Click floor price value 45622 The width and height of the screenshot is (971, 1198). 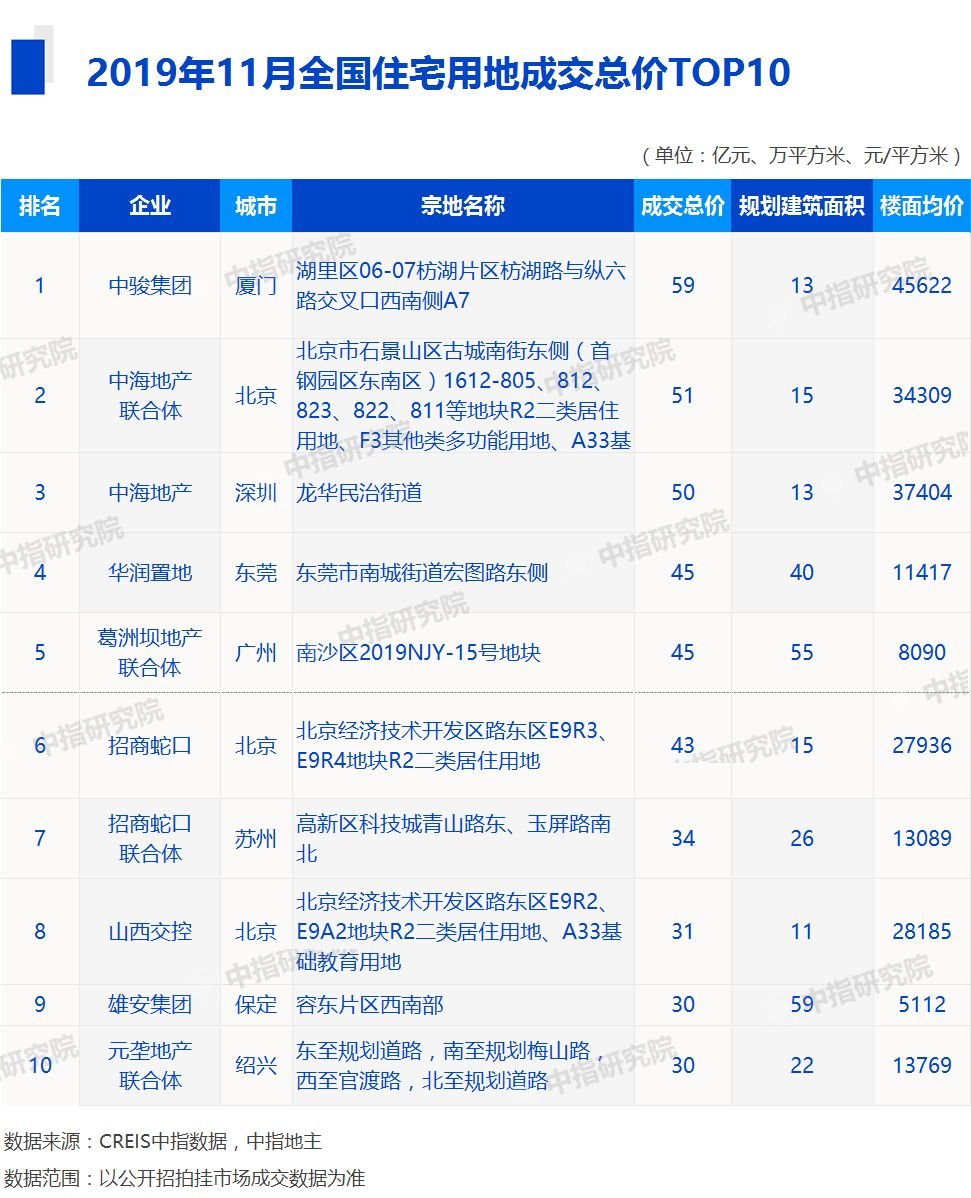922,286
